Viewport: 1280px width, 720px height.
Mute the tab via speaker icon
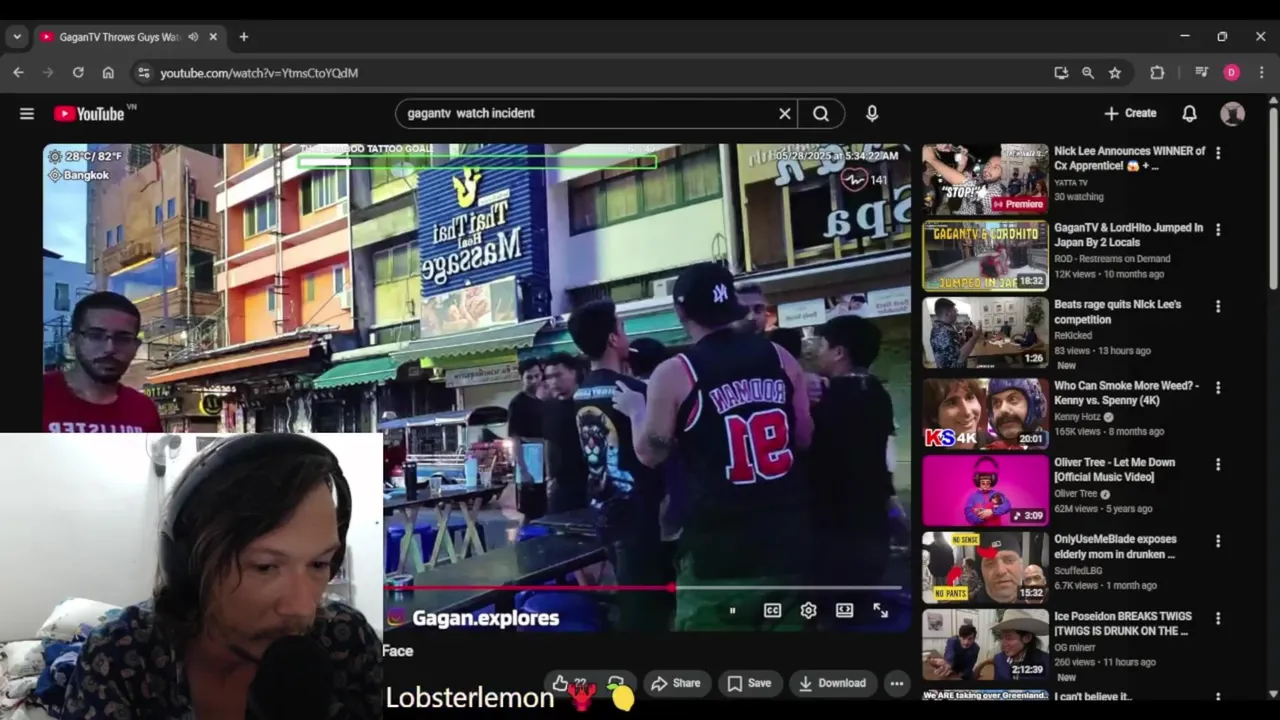[192, 37]
